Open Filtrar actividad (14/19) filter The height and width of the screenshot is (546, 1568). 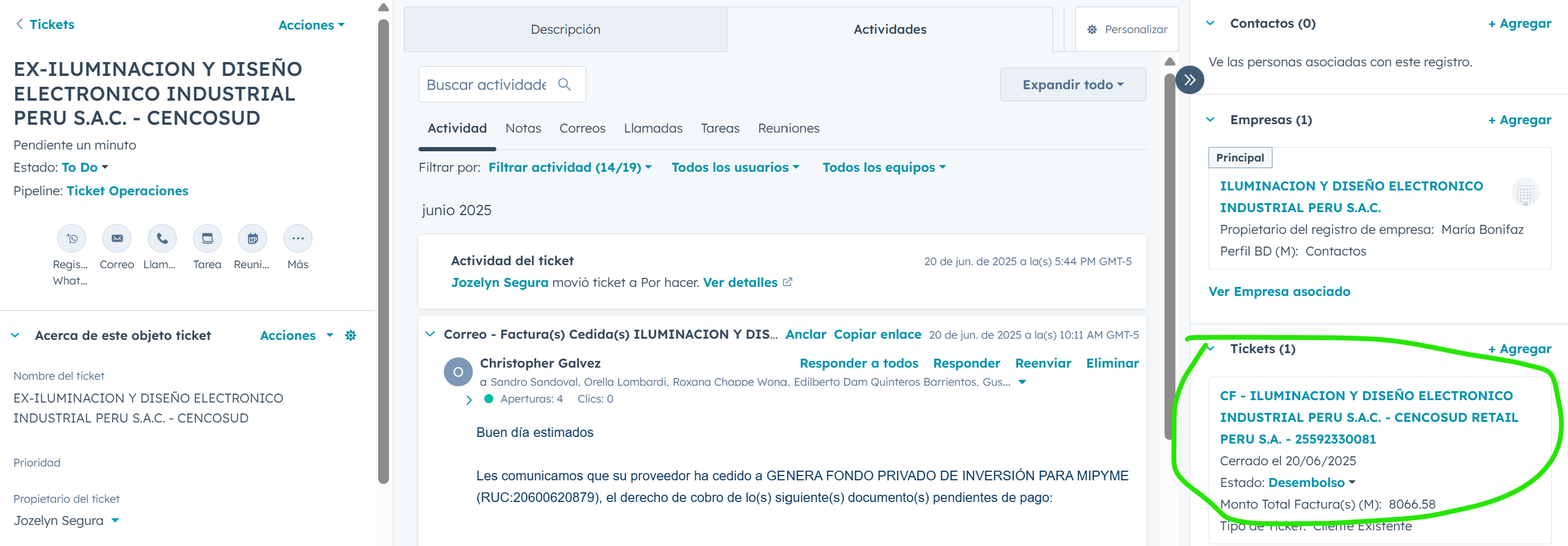(570, 167)
